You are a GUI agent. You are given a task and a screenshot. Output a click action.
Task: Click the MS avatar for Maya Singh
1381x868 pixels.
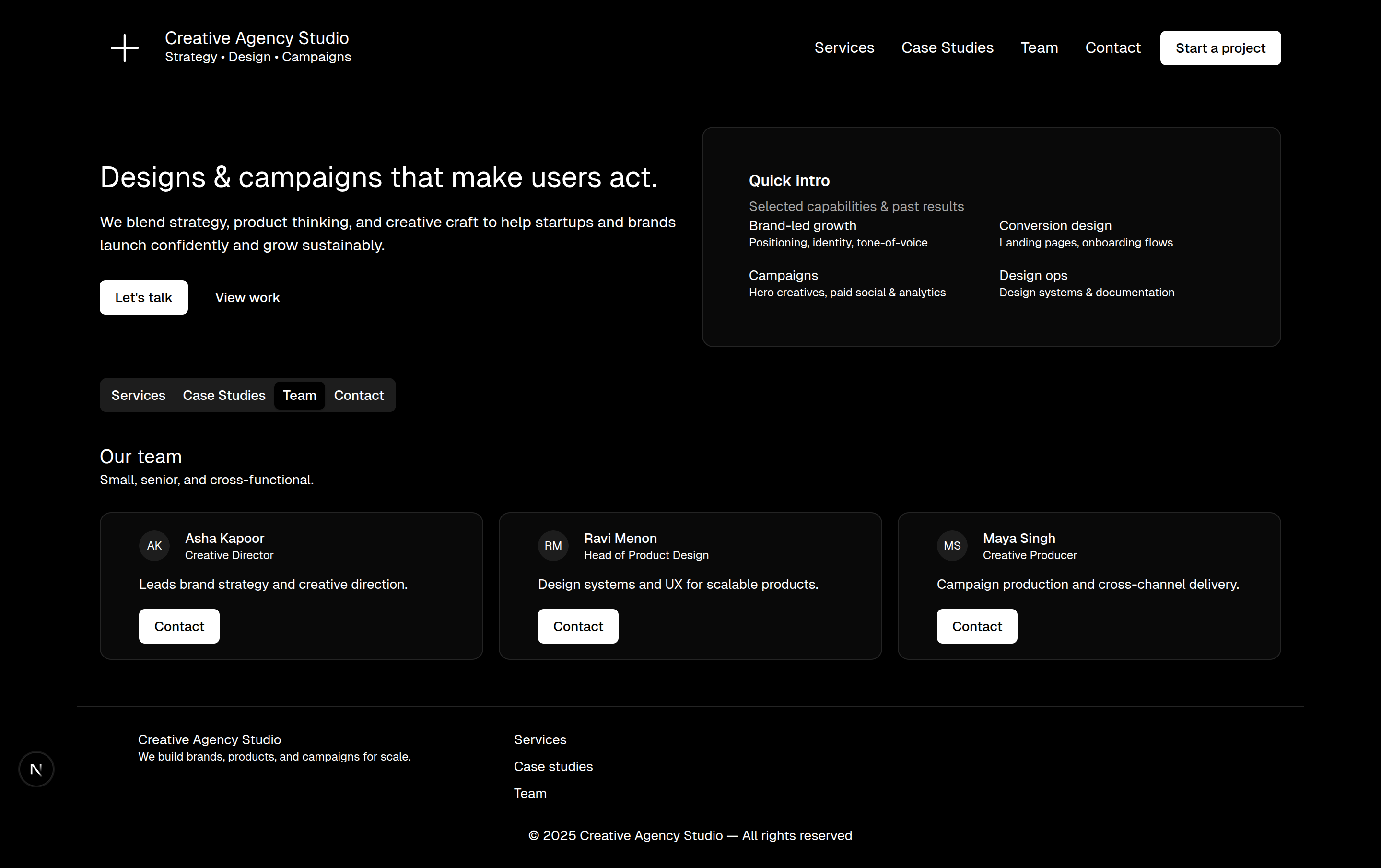[952, 546]
